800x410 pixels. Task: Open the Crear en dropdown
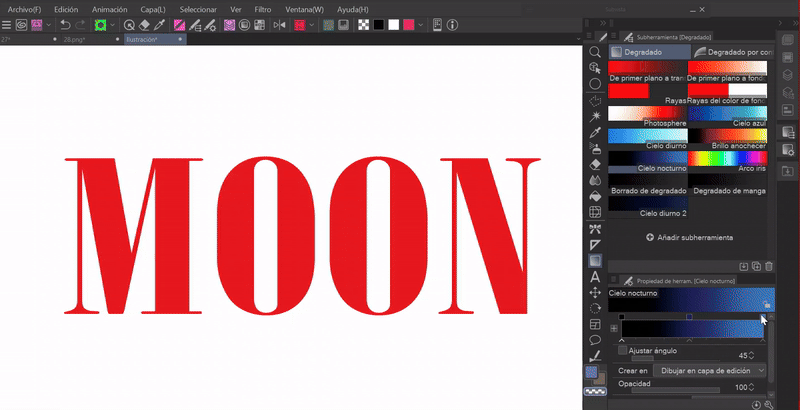710,371
